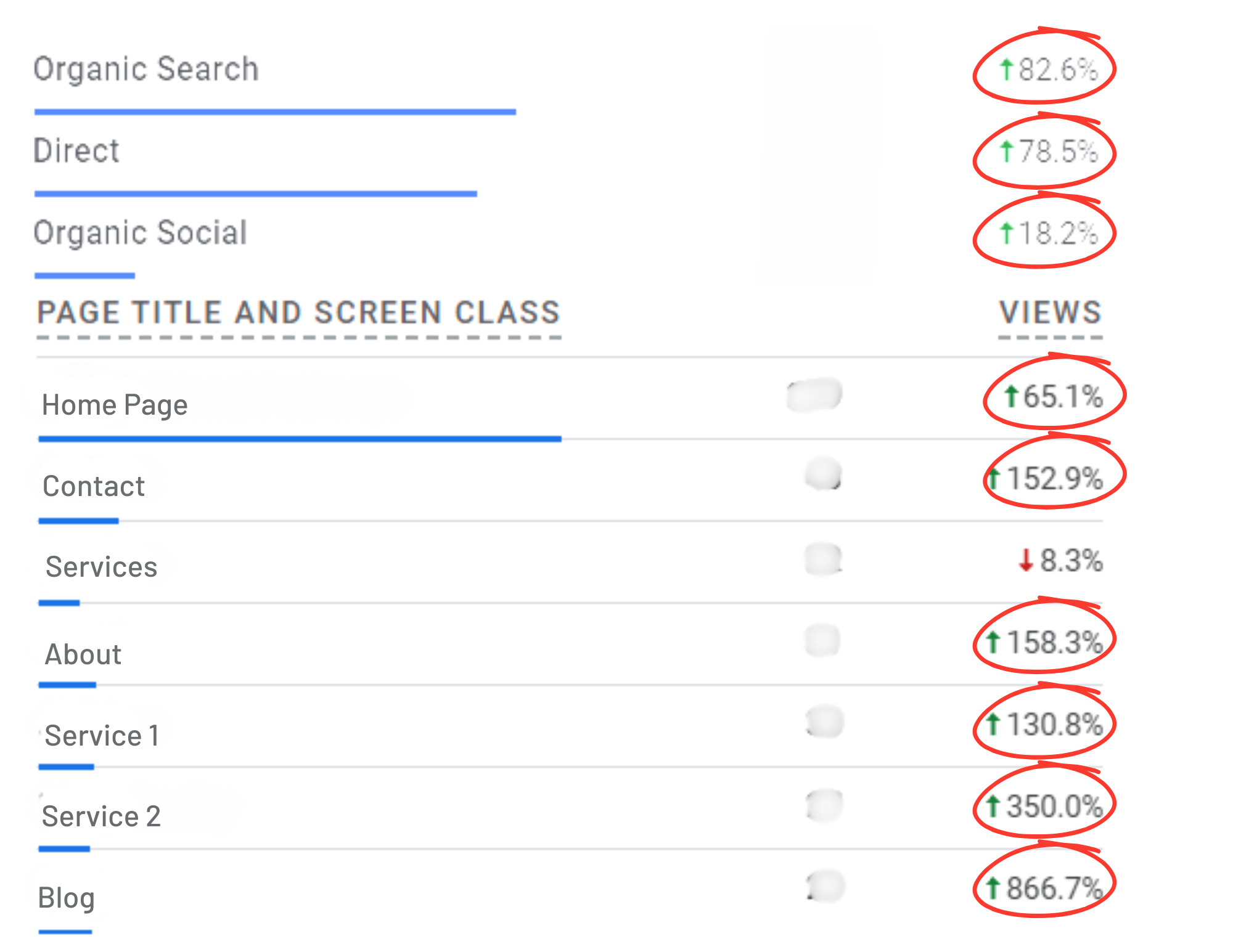Select the Organic Social channel label
The height and width of the screenshot is (952, 1233).
click(141, 232)
